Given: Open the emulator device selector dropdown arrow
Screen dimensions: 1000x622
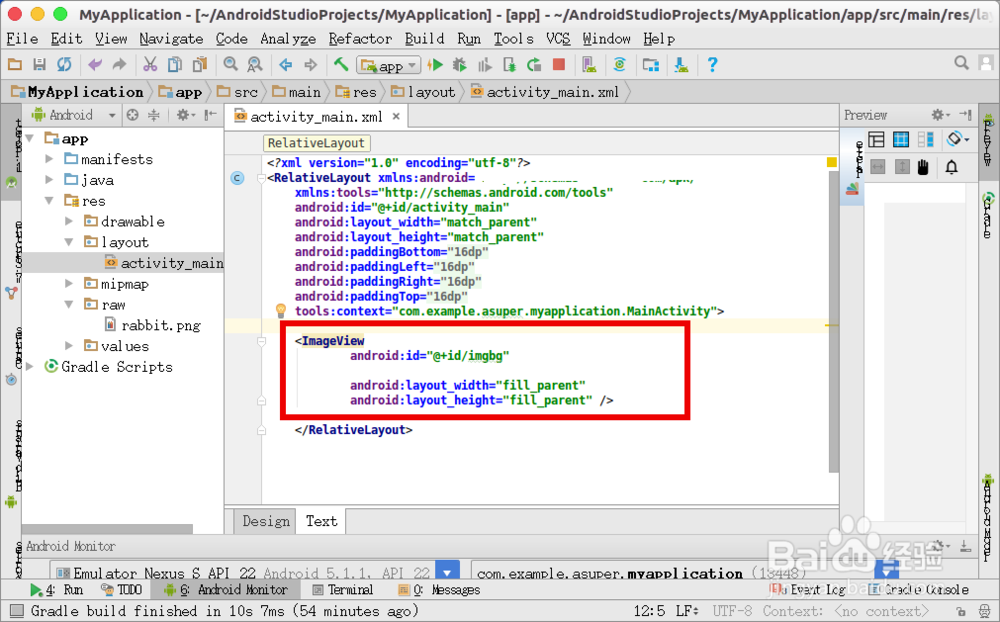Looking at the screenshot, I should click(447, 572).
